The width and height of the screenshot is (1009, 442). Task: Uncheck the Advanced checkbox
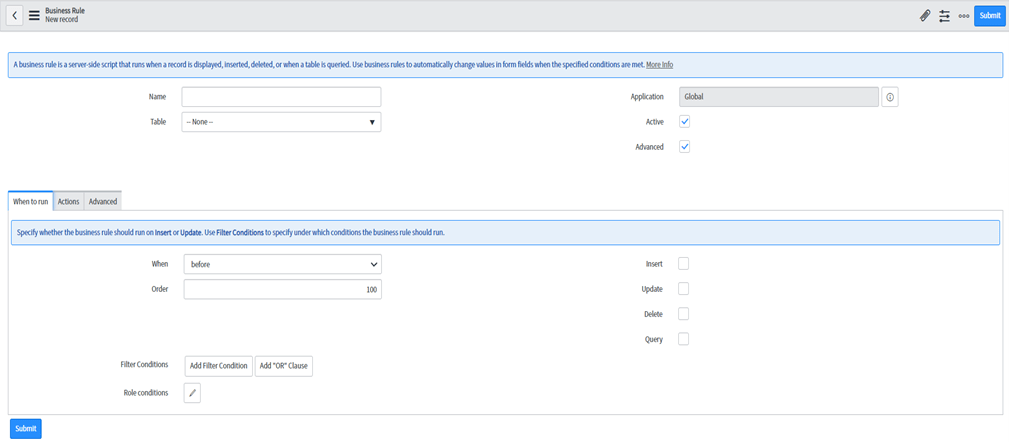[x=685, y=147]
